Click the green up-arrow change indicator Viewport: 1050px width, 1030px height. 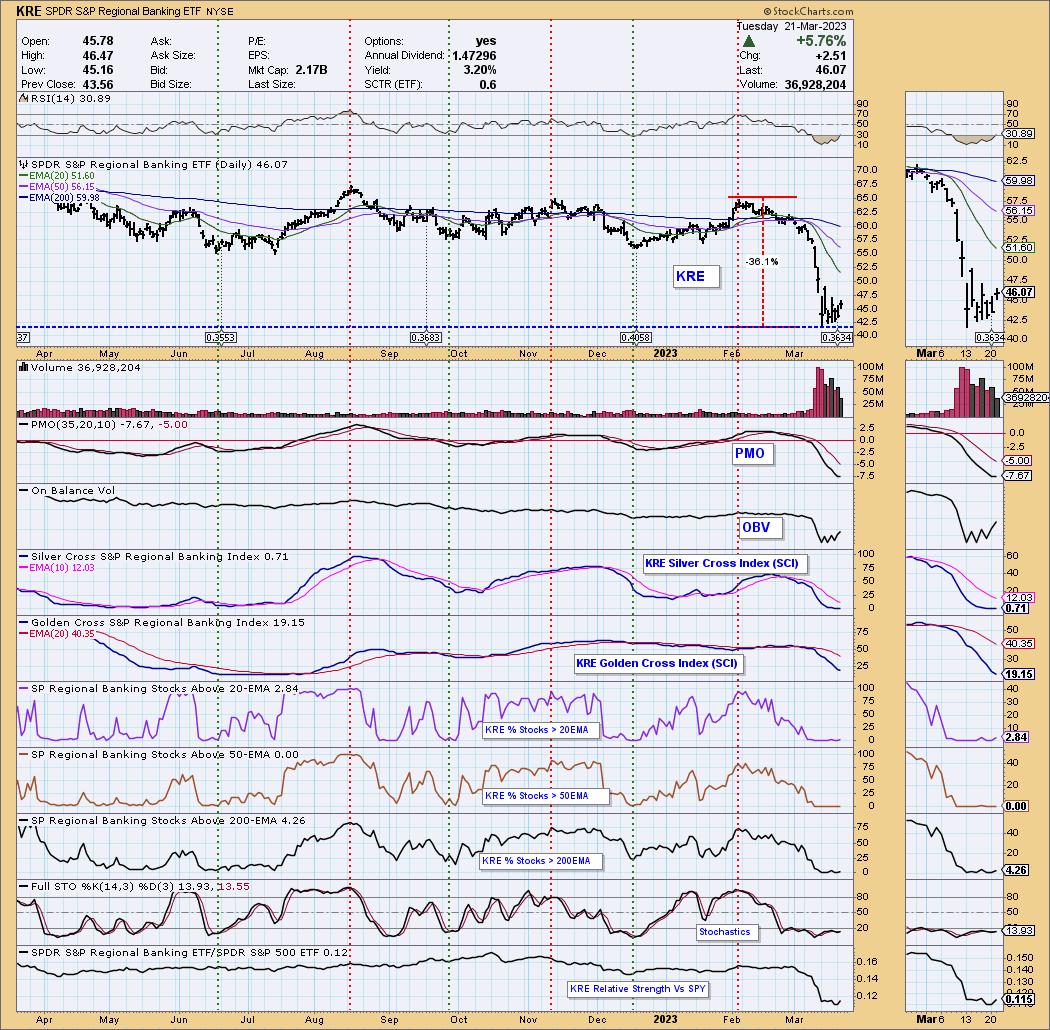pos(749,42)
